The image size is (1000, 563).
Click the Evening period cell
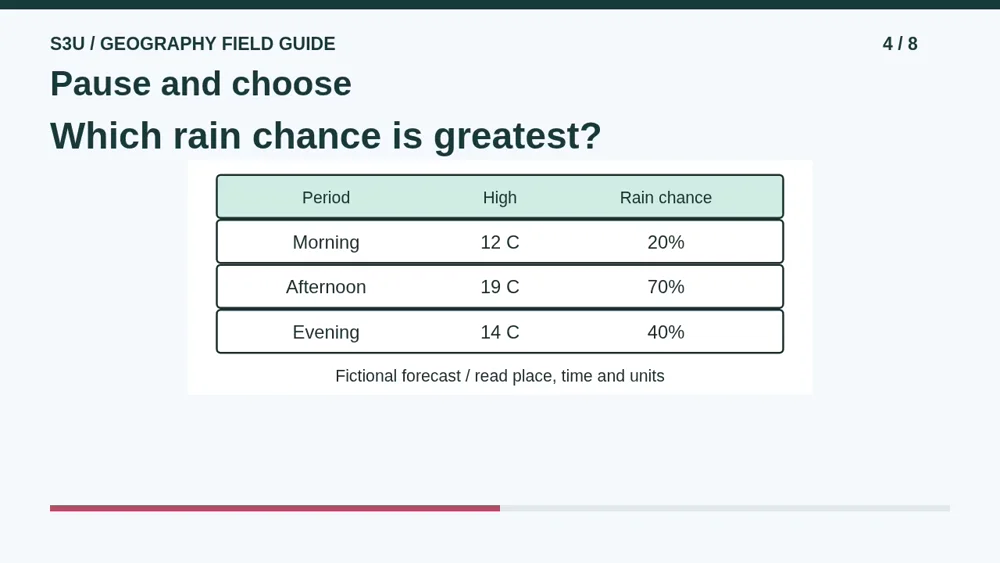click(x=326, y=332)
